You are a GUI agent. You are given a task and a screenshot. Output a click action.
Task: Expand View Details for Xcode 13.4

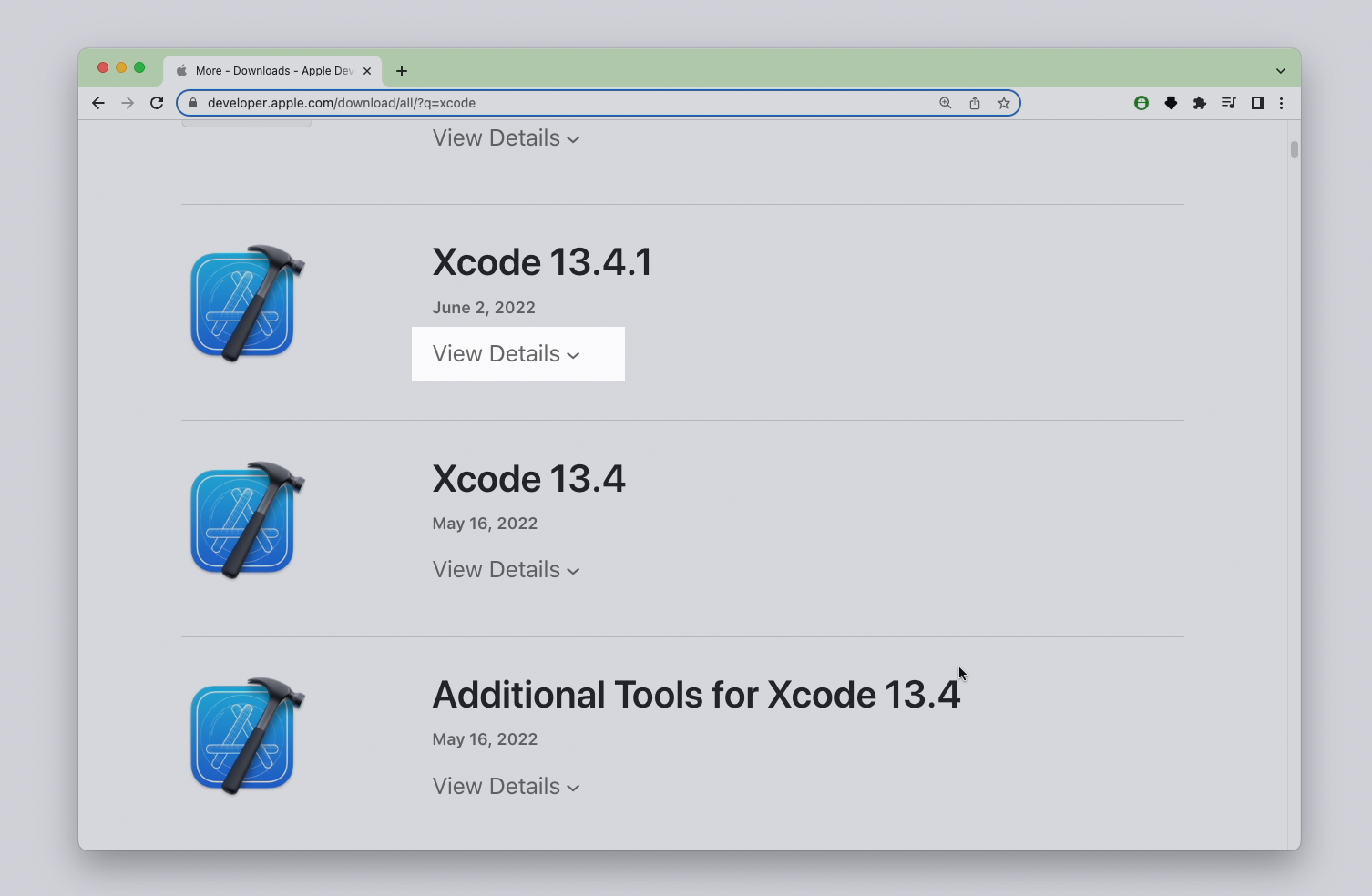pyautogui.click(x=507, y=569)
